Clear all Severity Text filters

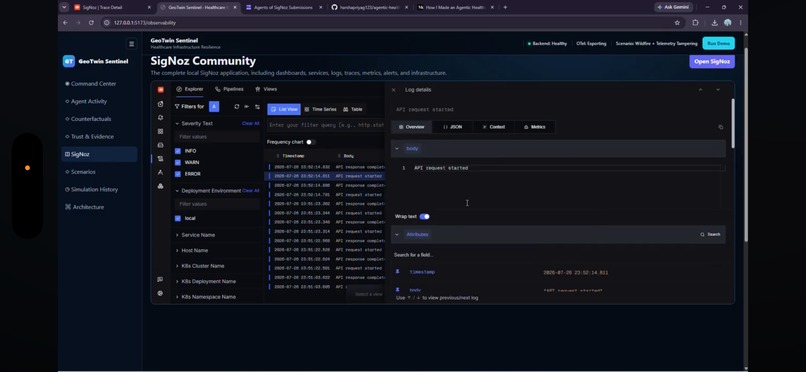(x=250, y=123)
